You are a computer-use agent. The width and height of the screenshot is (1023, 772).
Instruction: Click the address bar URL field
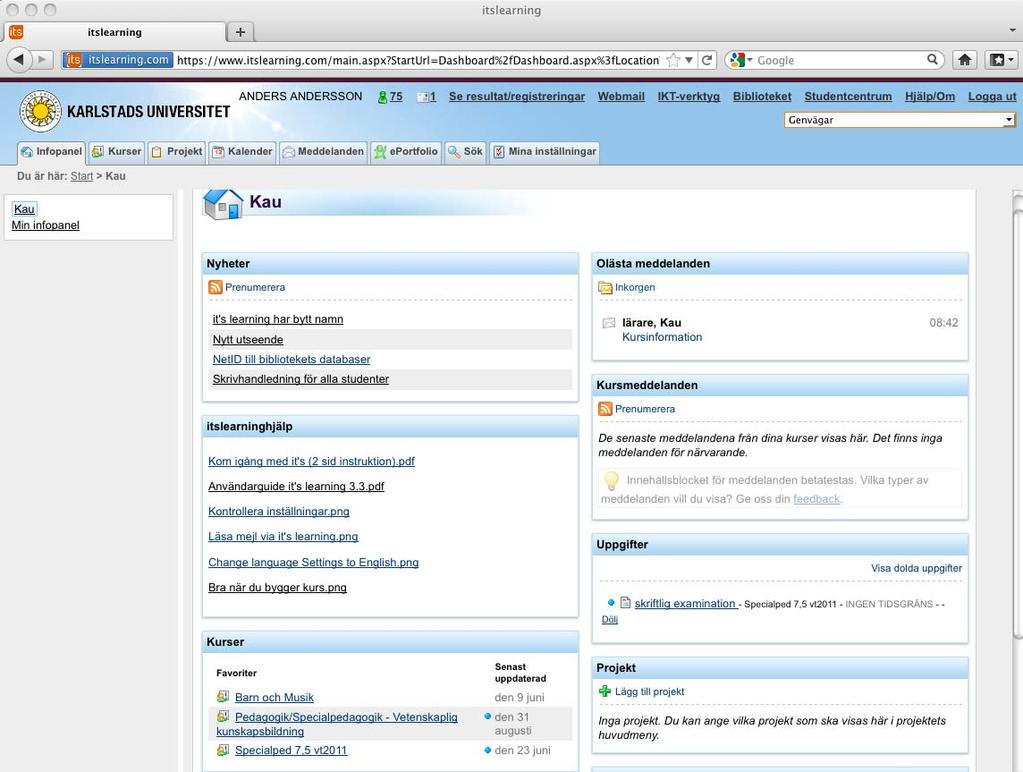tap(418, 60)
